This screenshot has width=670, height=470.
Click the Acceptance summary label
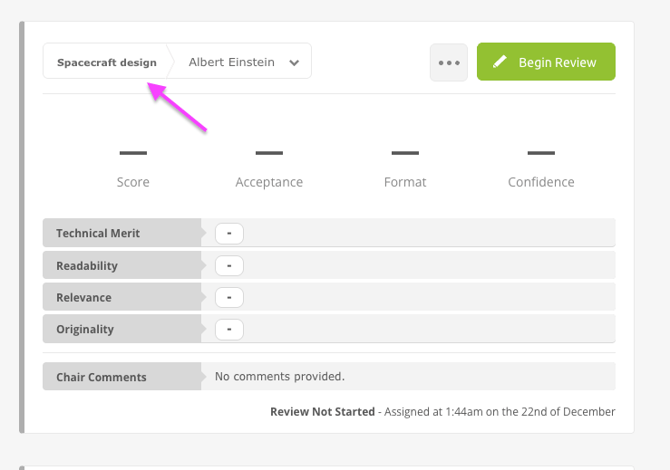click(x=269, y=182)
